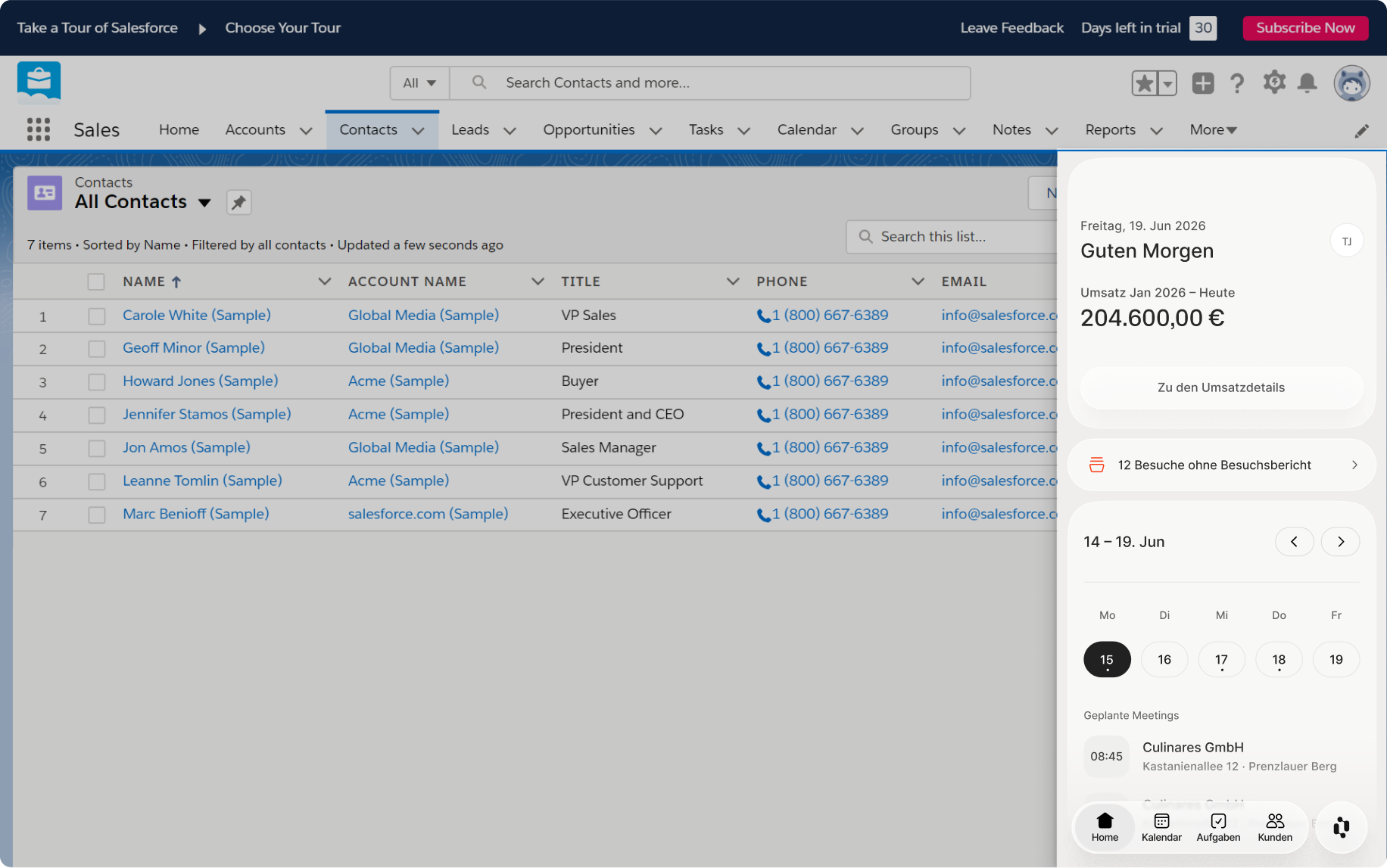Viewport: 1387px width, 868px height.
Task: Click the global create plus icon
Action: coord(1203,83)
